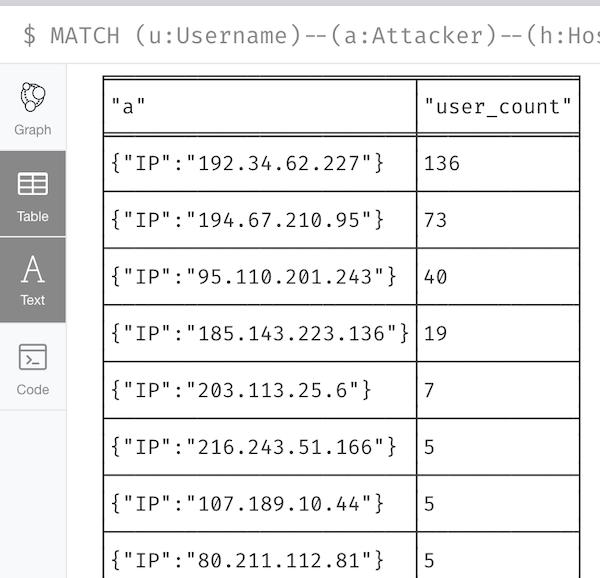Click the "user_count" column header
The image size is (600, 578).
pyautogui.click(x=497, y=106)
